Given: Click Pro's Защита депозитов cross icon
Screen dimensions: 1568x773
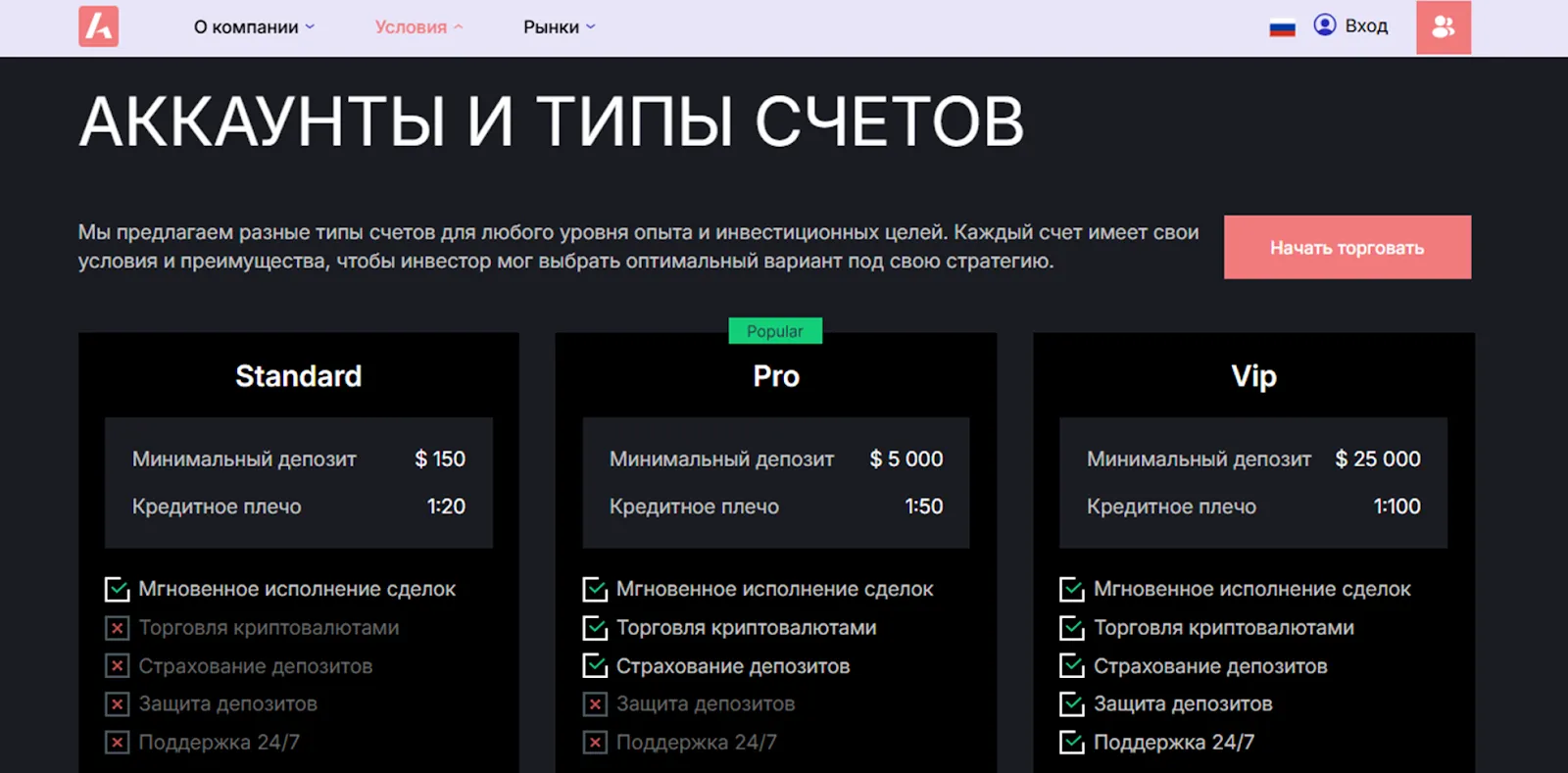Looking at the screenshot, I should coord(595,703).
